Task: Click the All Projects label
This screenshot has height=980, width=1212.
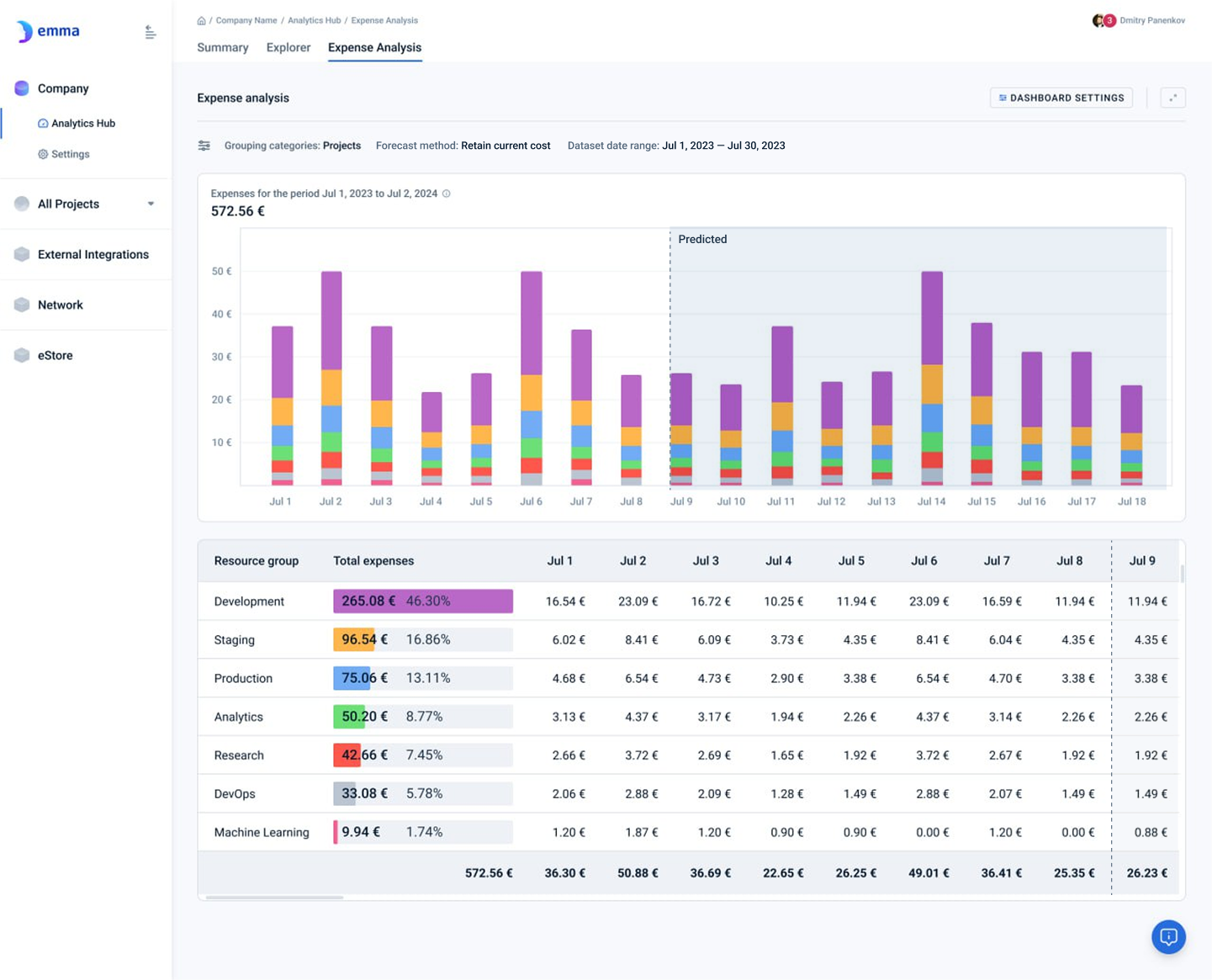Action: 68,204
